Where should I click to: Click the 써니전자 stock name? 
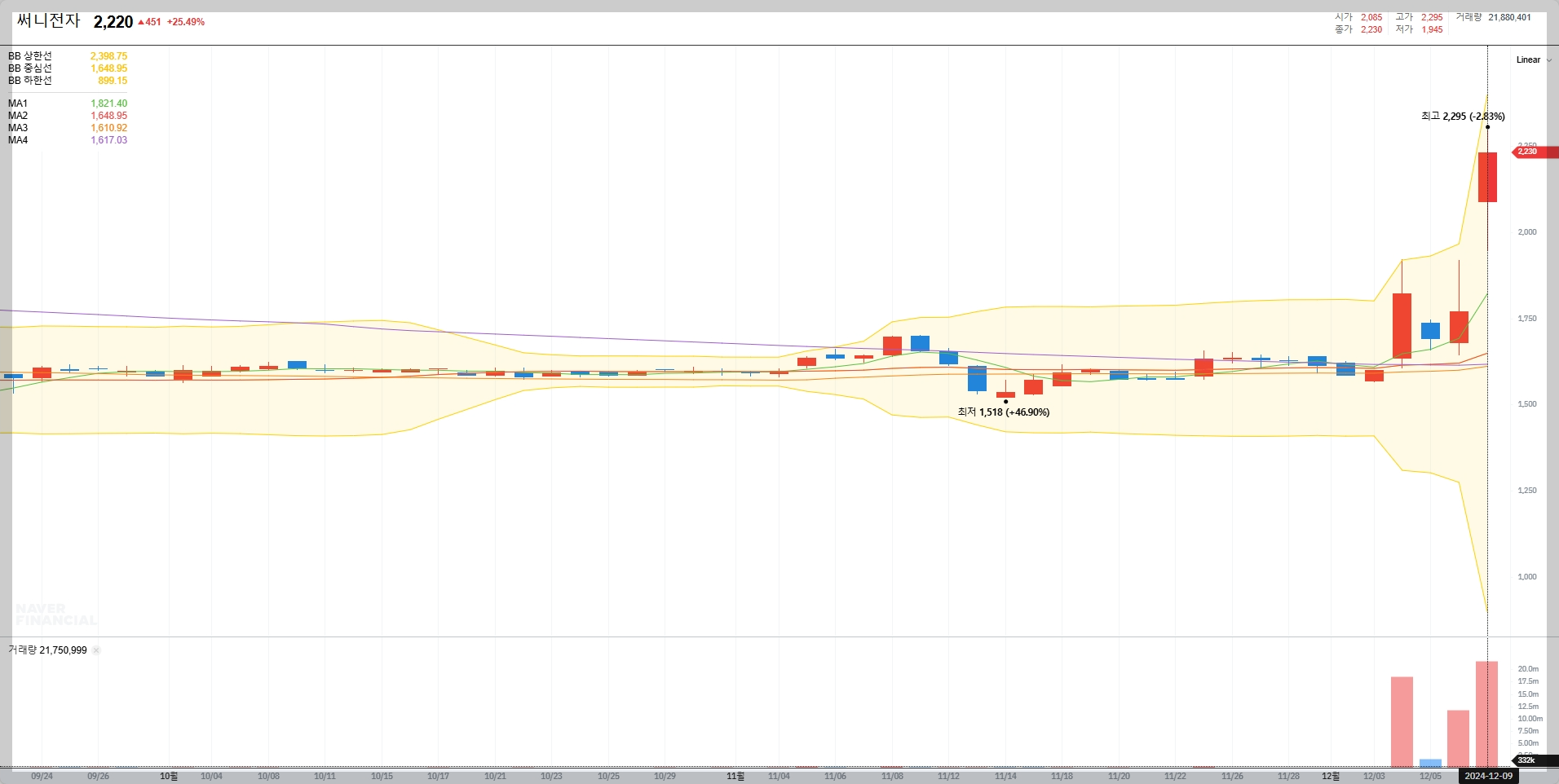49,21
